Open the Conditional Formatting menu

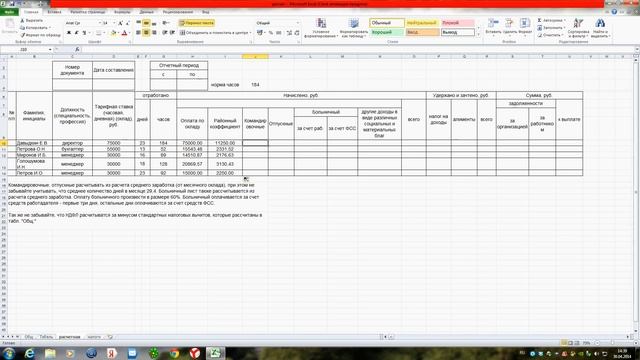321,28
